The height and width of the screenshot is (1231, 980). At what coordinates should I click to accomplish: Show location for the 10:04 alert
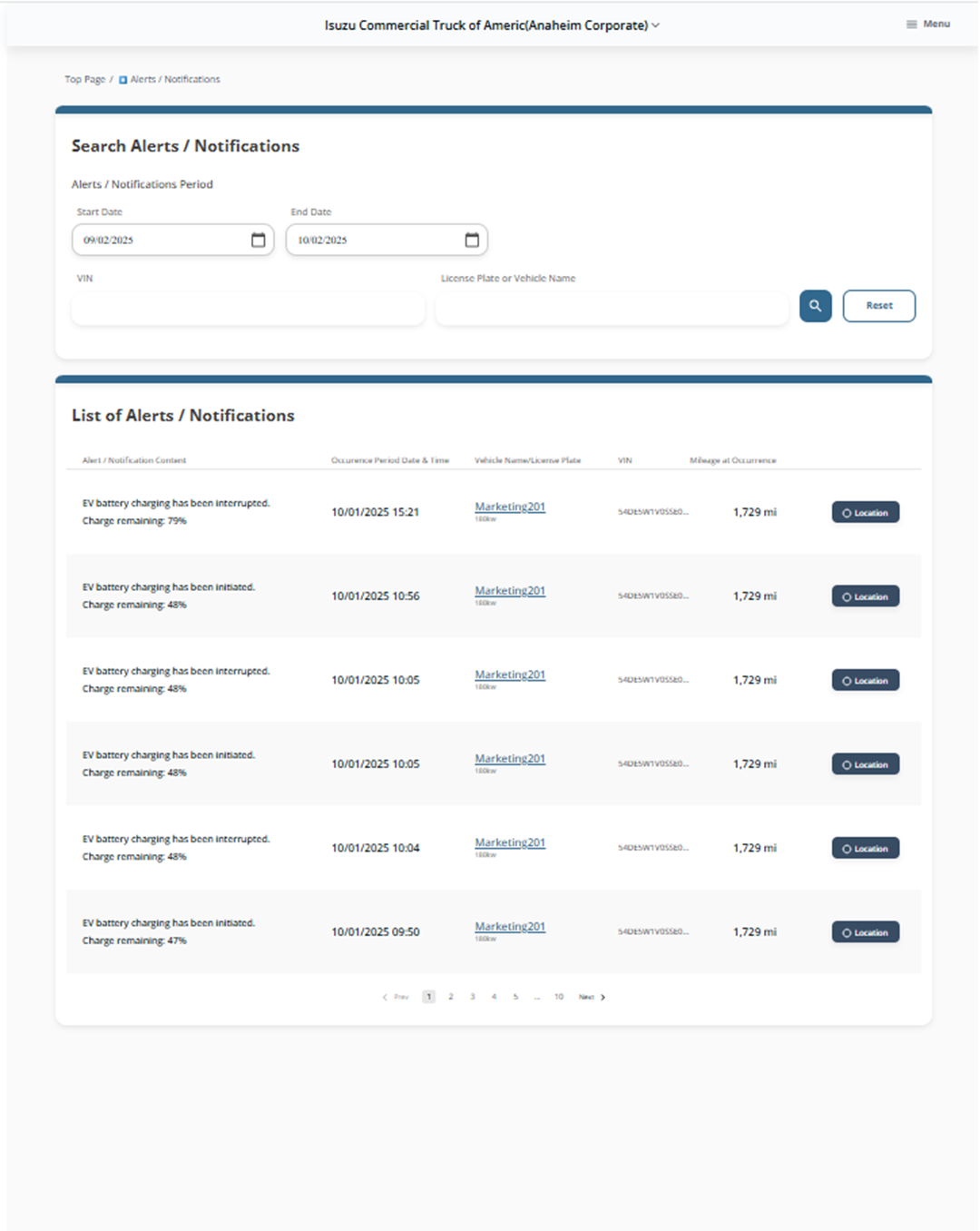click(865, 849)
